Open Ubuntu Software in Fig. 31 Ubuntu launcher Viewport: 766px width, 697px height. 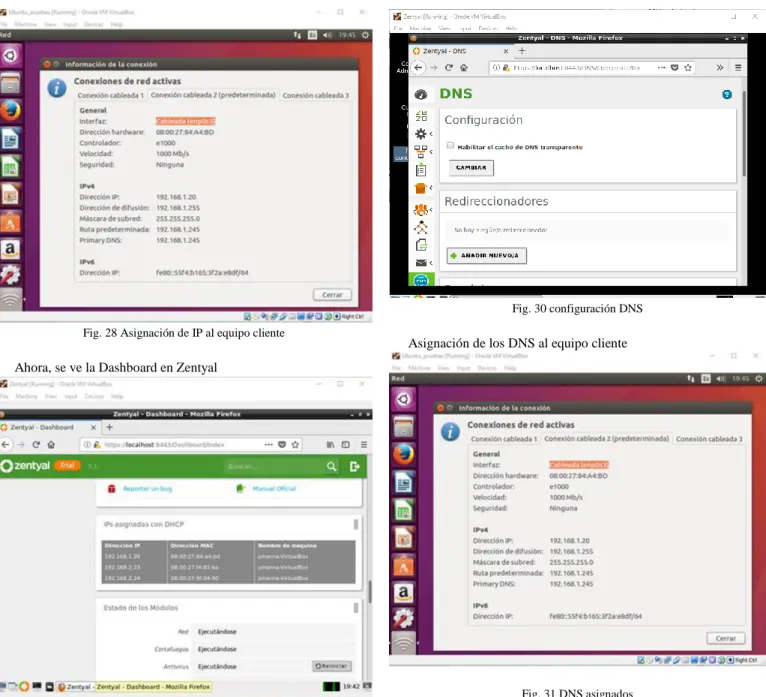click(x=403, y=566)
